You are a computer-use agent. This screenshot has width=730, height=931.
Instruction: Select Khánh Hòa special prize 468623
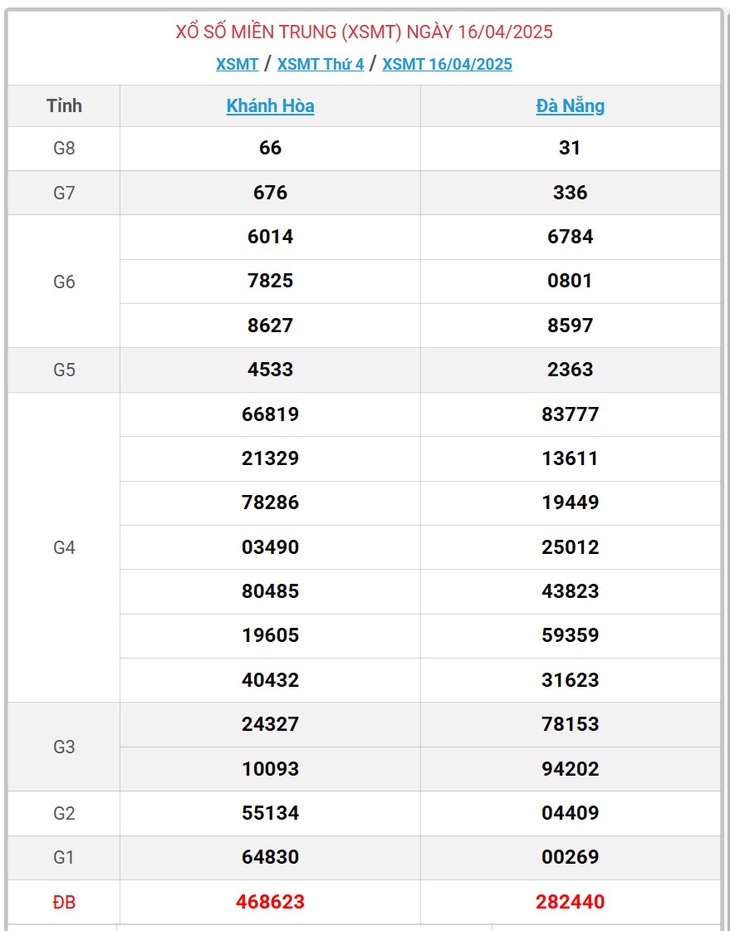tap(270, 901)
